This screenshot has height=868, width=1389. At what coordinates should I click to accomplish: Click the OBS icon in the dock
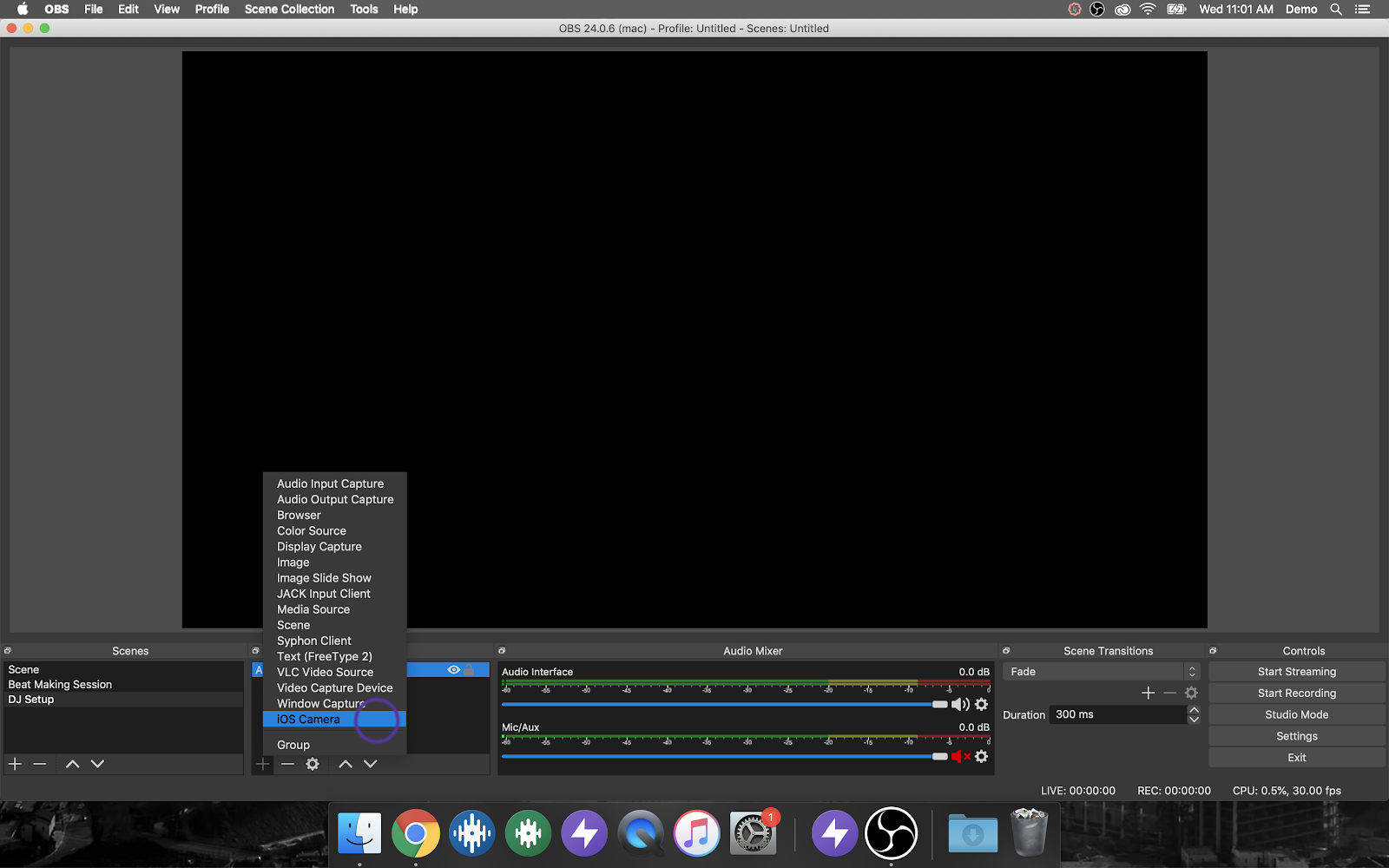[x=892, y=833]
